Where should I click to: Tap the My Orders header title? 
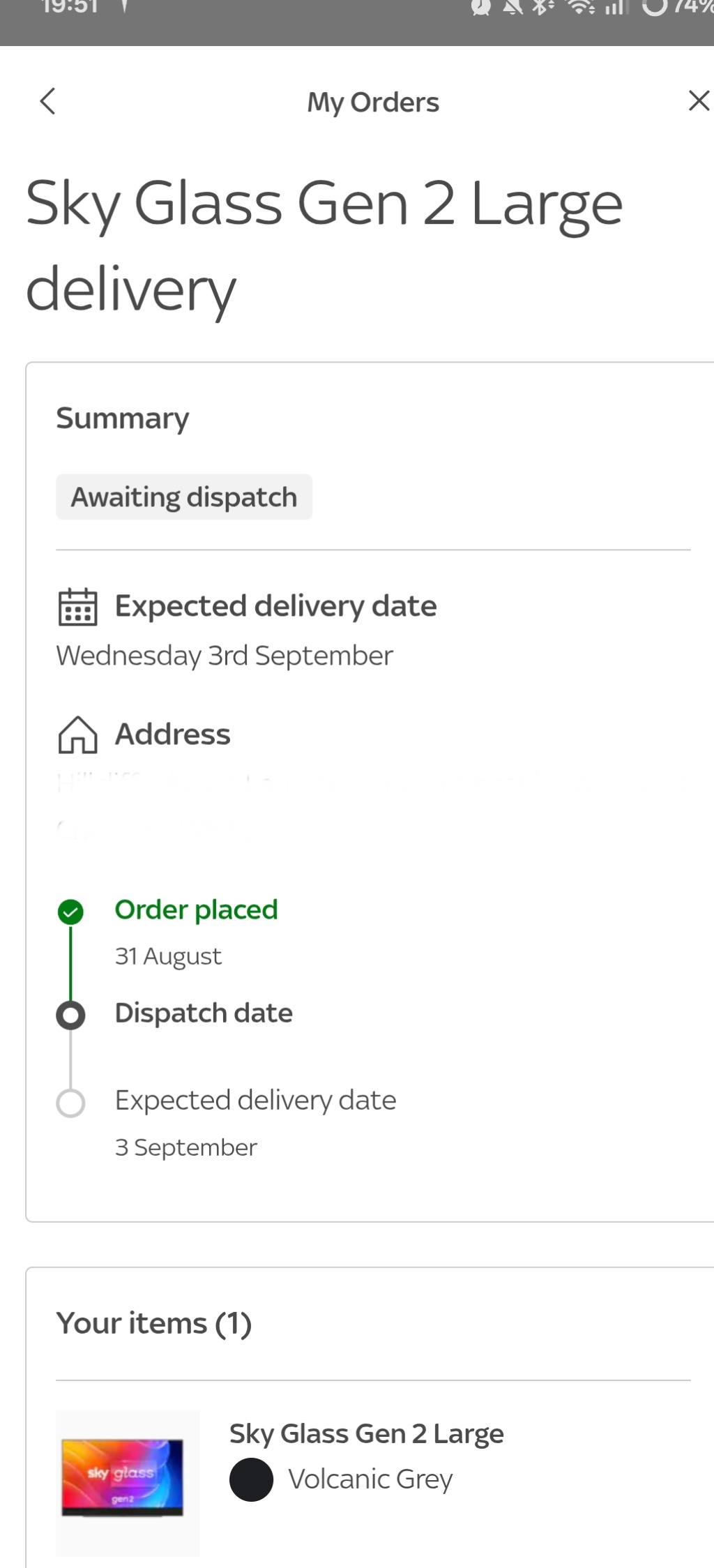[x=373, y=103]
